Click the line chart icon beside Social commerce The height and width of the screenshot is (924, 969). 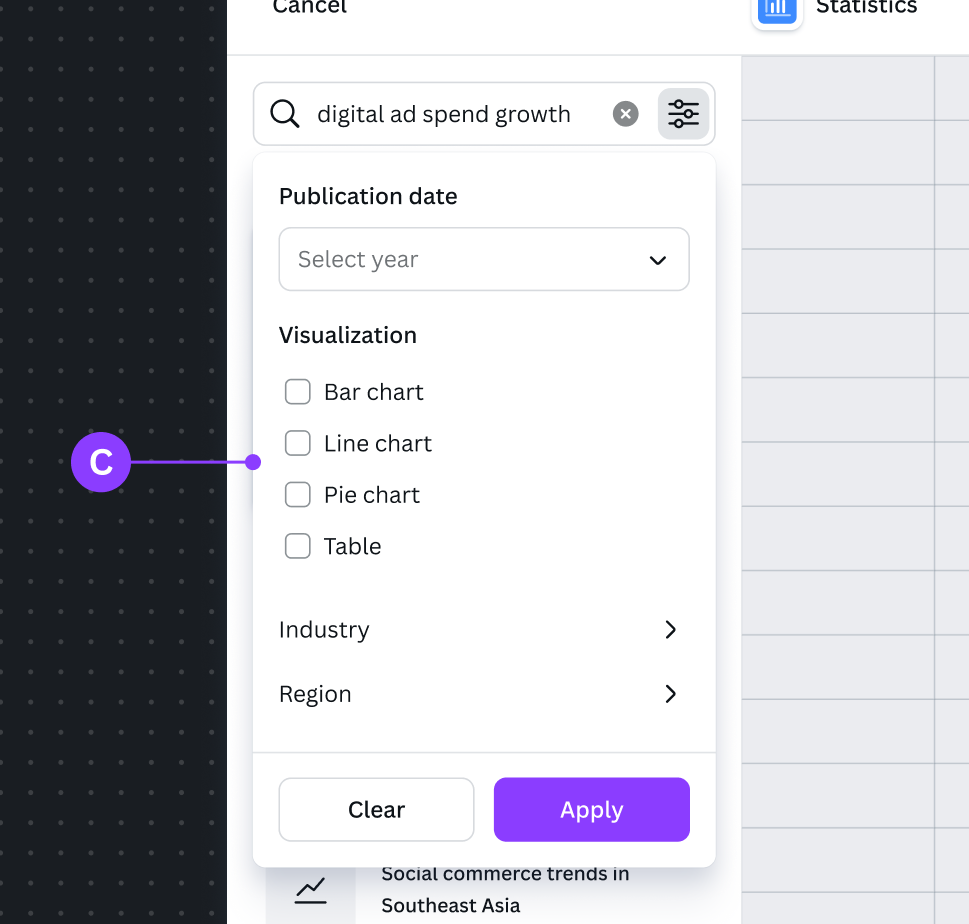click(x=310, y=889)
